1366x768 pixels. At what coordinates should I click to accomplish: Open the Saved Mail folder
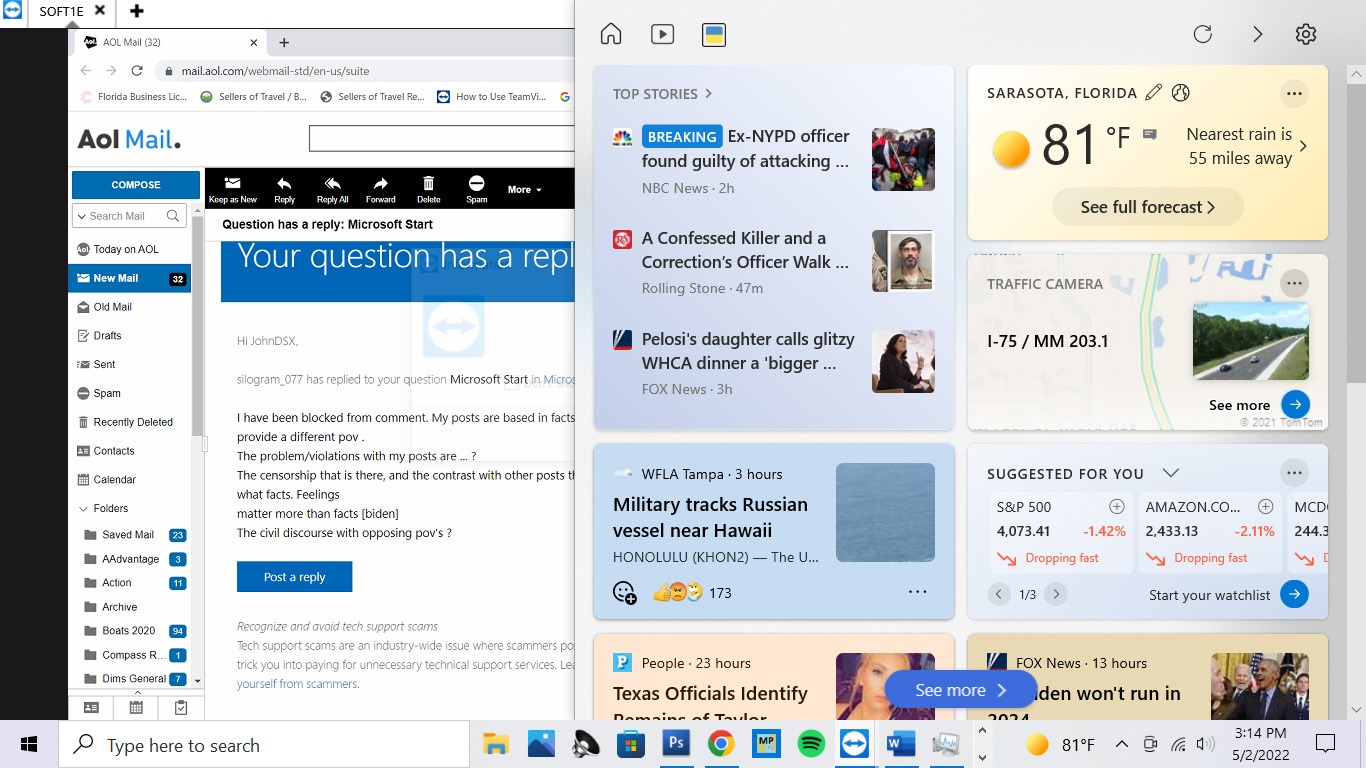pos(130,535)
